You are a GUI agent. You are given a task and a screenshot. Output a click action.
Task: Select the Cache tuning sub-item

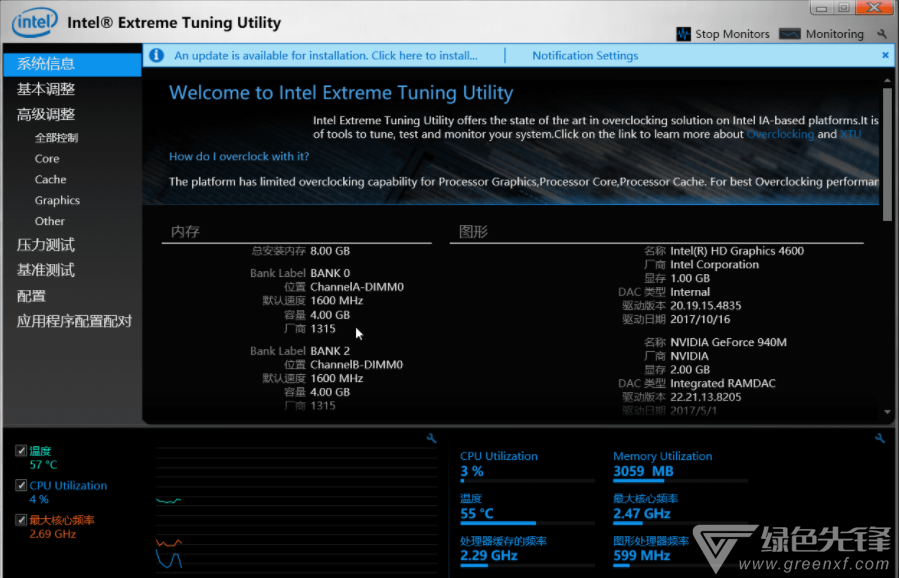point(51,179)
